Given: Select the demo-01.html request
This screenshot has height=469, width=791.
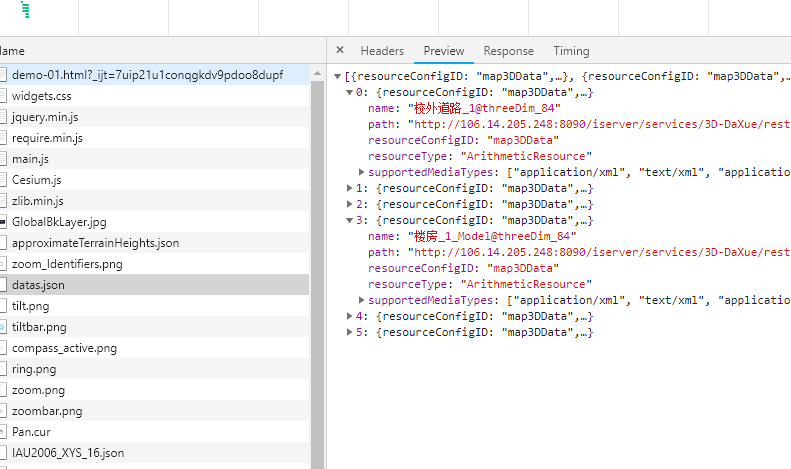Looking at the screenshot, I should click(154, 75).
